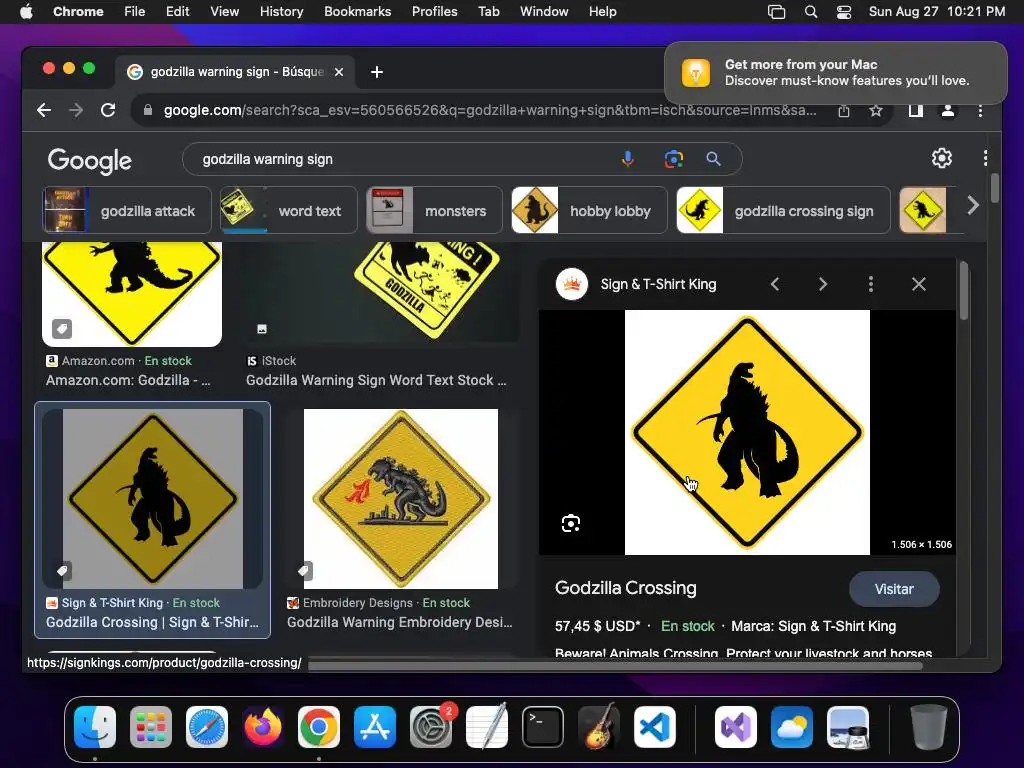Open the Apple menu
Screen dimensions: 1024x768
tap(26, 12)
